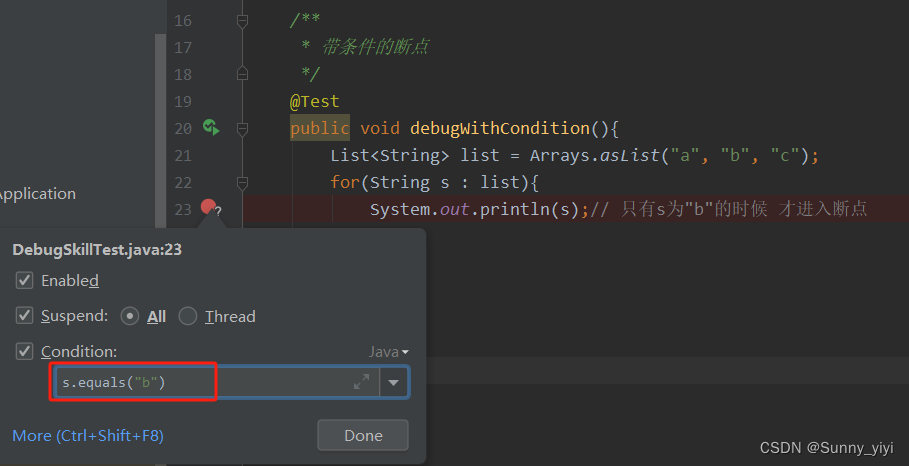Image resolution: width=909 pixels, height=466 pixels.
Task: Click the @Test annotation on line 19
Action: tap(314, 101)
